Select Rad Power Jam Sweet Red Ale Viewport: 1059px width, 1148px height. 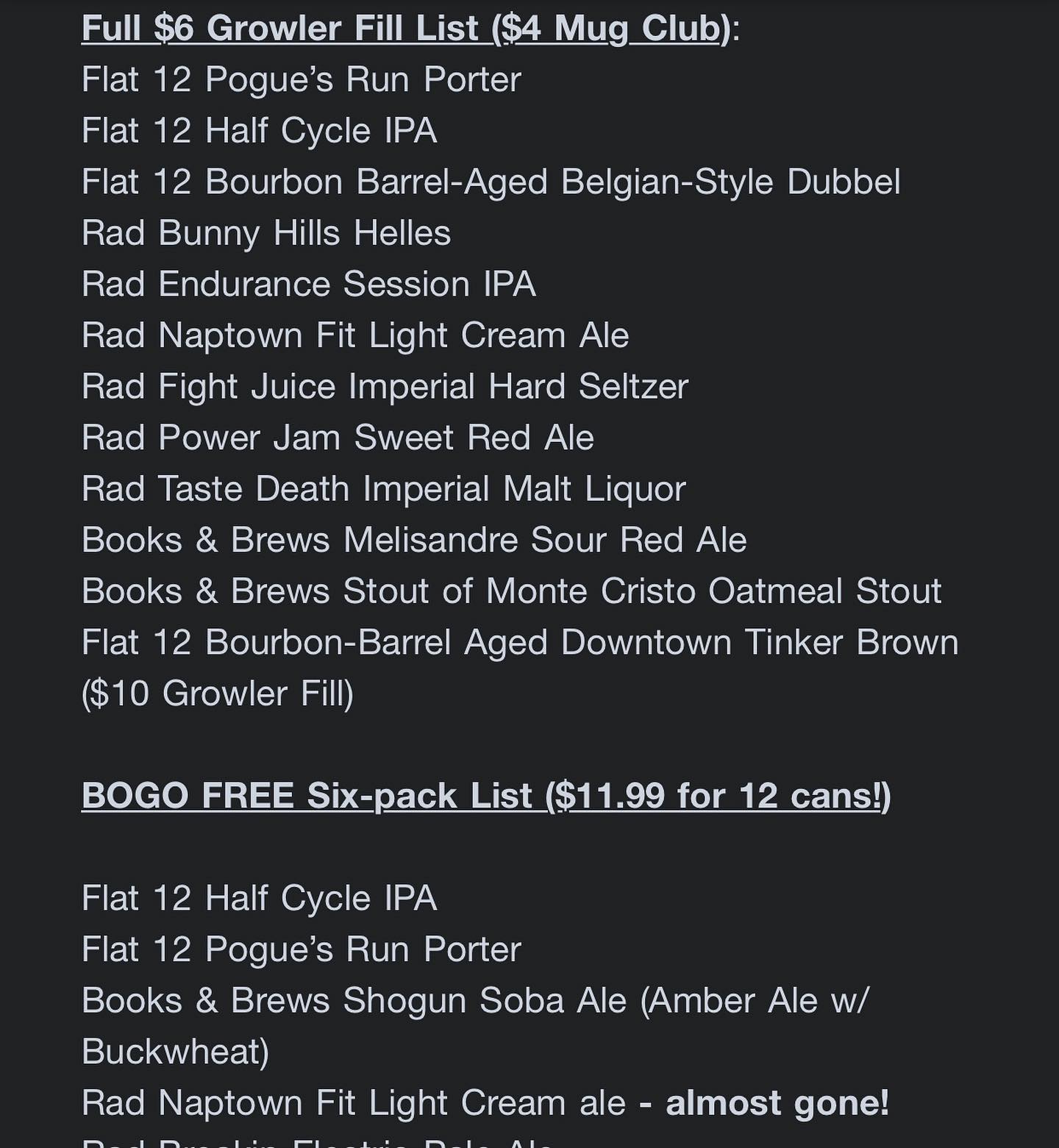[338, 438]
